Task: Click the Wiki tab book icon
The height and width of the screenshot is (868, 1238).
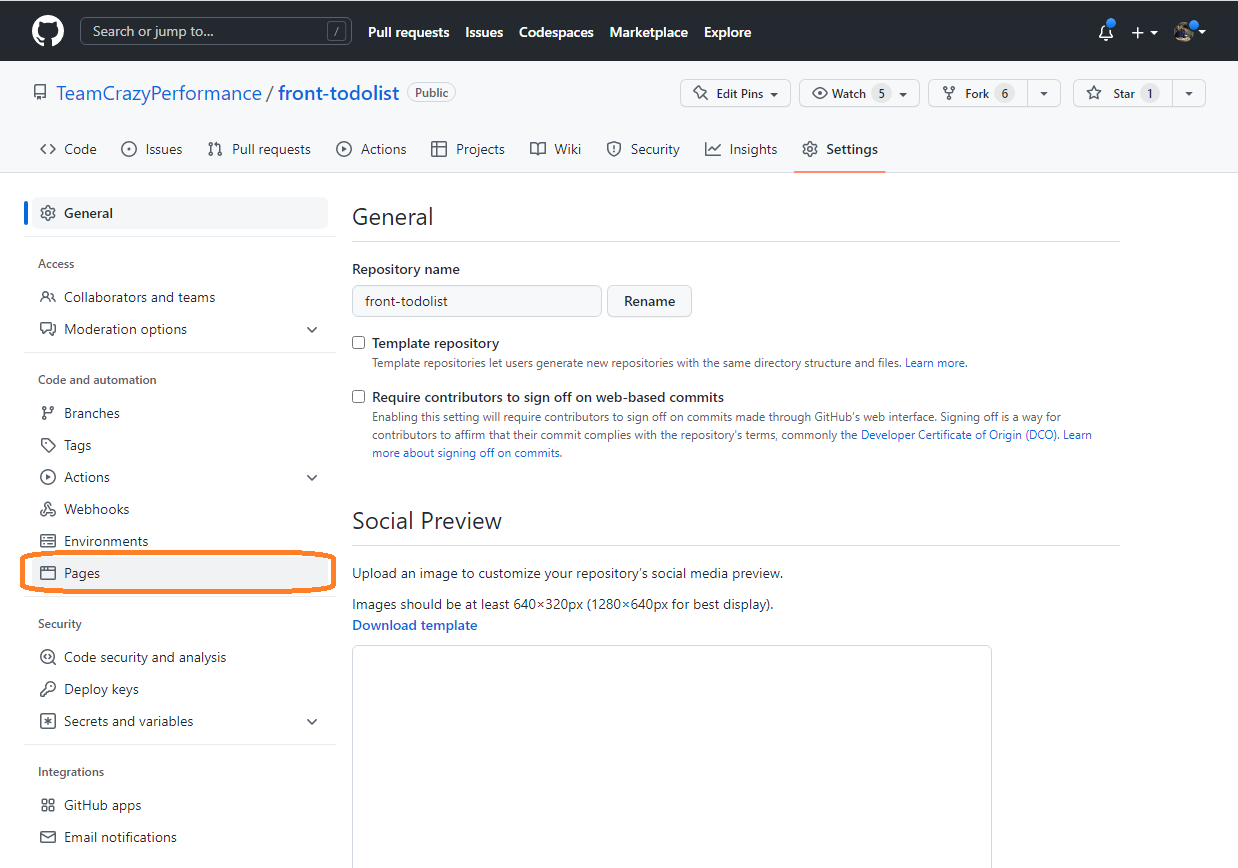Action: (x=538, y=149)
